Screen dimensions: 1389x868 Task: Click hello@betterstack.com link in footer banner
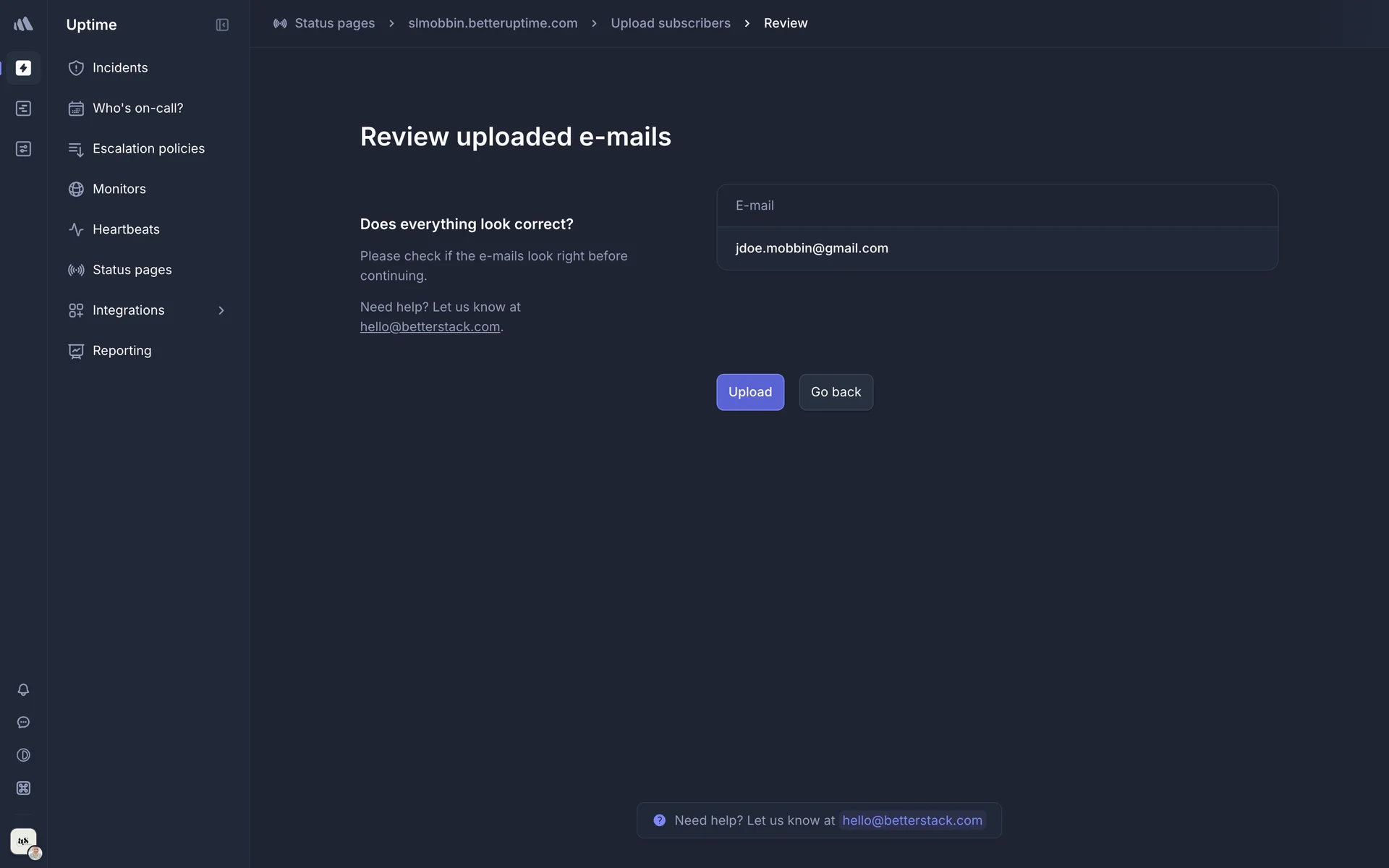[912, 820]
